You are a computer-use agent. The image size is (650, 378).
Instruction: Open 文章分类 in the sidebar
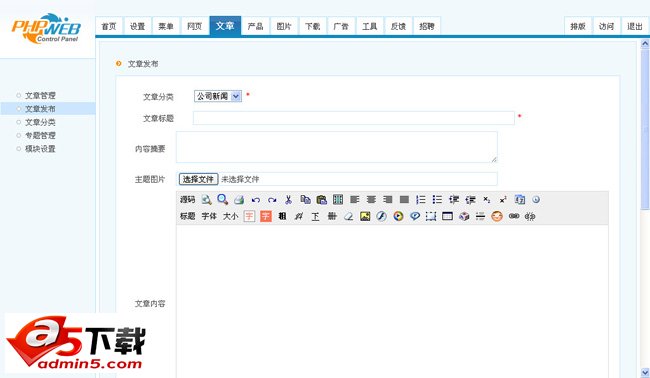(x=40, y=122)
